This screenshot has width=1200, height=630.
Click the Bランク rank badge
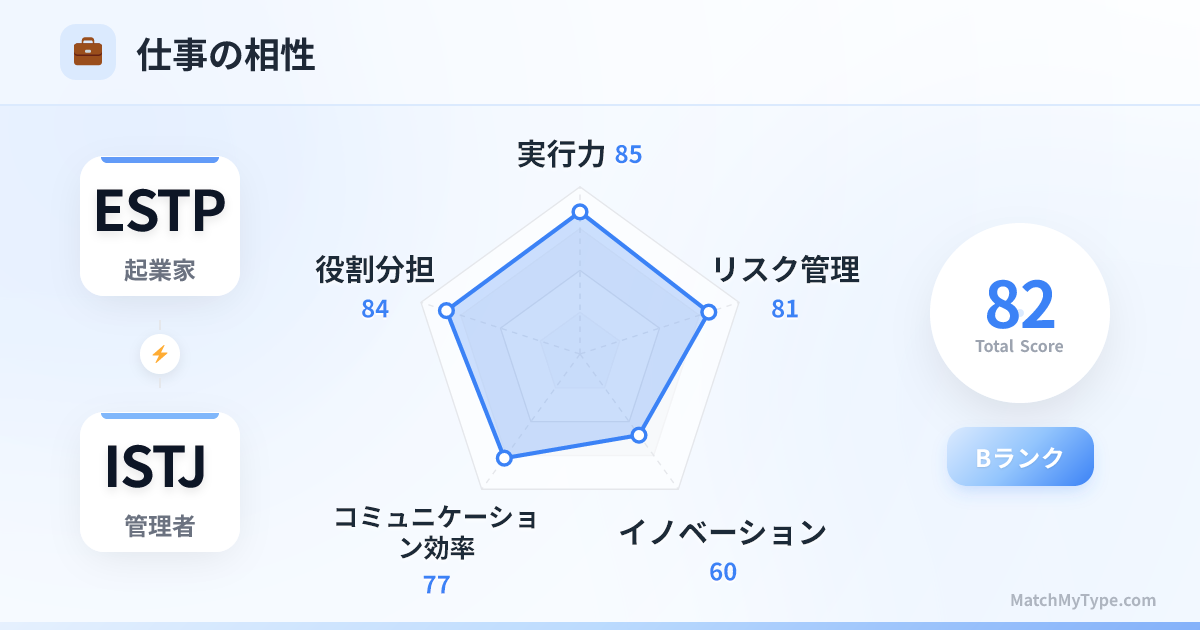click(x=1020, y=457)
